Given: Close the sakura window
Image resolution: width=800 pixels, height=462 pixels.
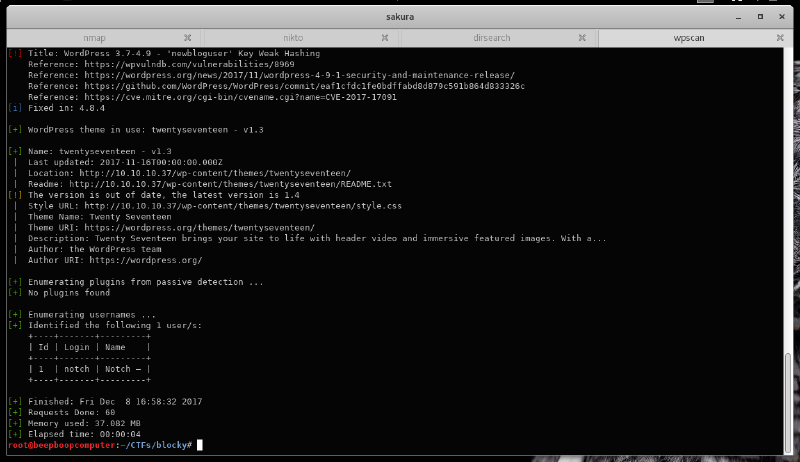Looking at the screenshot, I should [x=782, y=15].
